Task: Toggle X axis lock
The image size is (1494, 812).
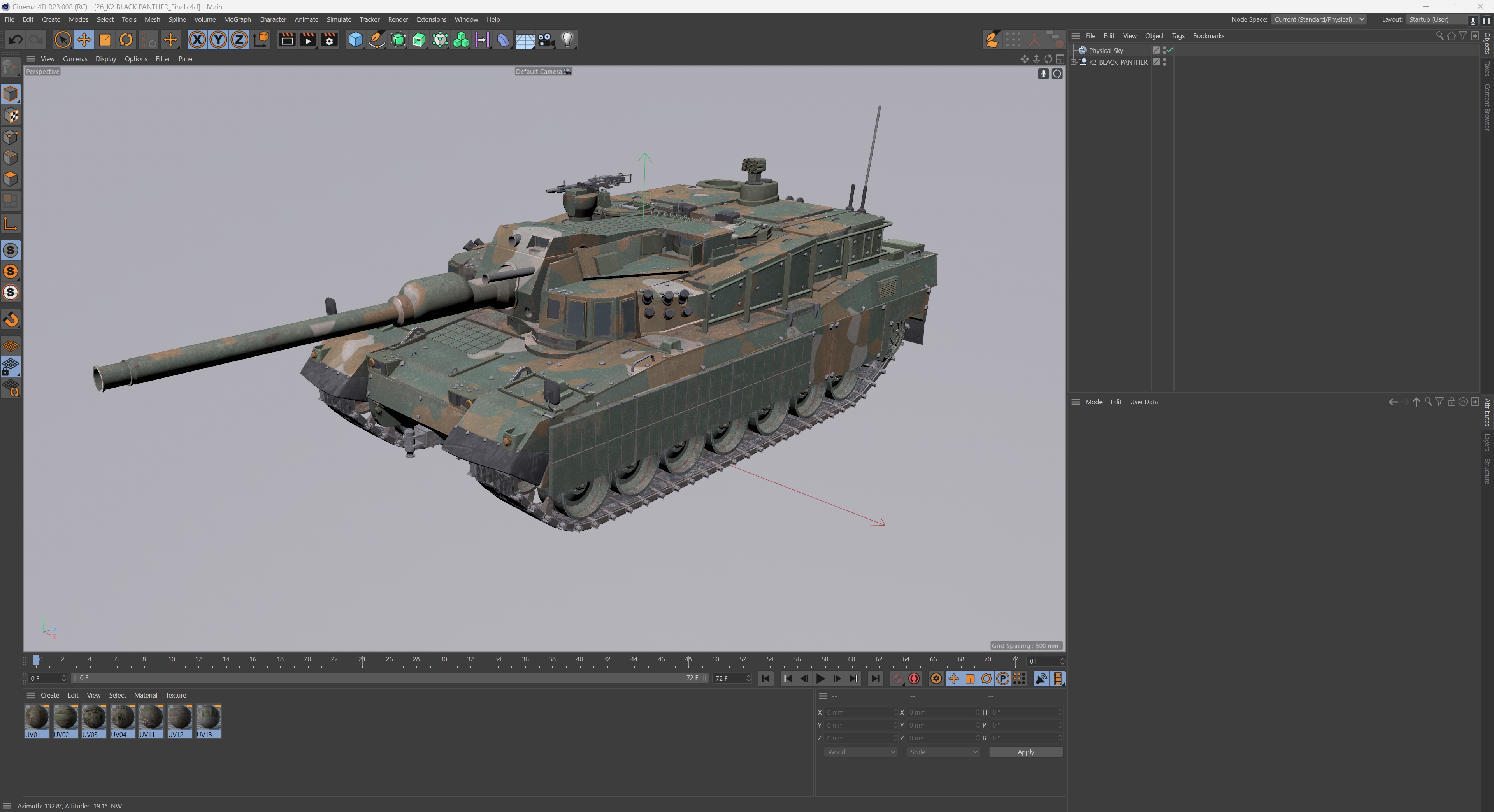Action: [197, 39]
